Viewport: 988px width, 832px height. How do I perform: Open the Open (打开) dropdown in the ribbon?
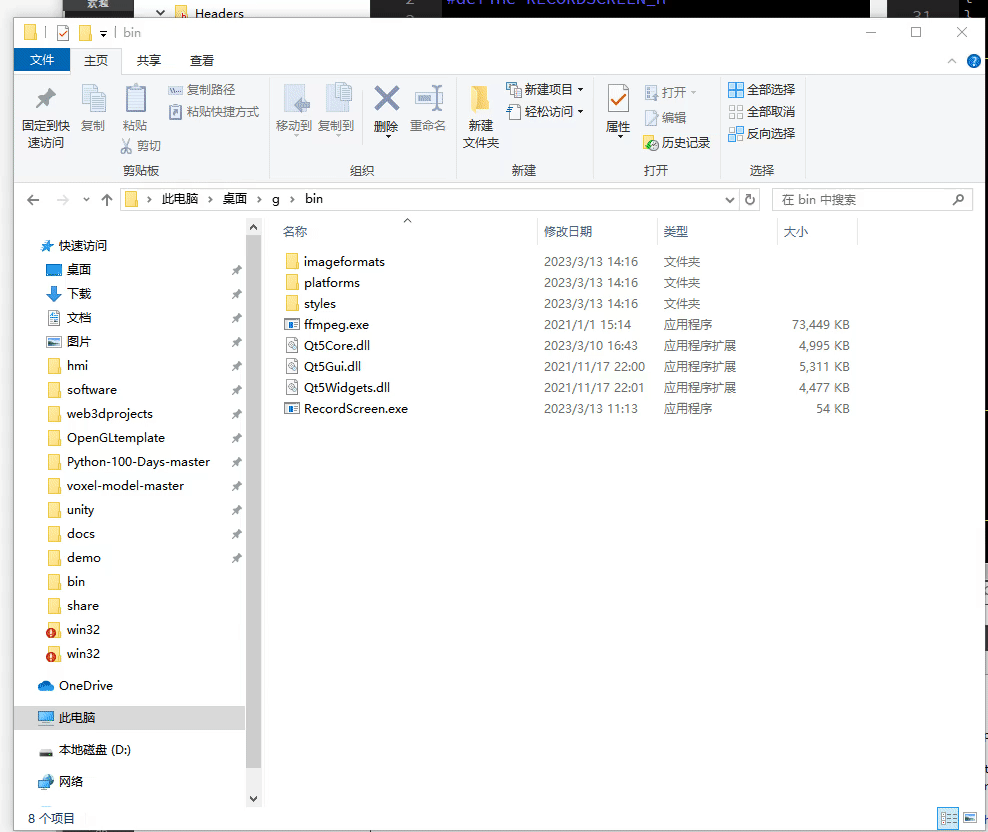pyautogui.click(x=670, y=93)
